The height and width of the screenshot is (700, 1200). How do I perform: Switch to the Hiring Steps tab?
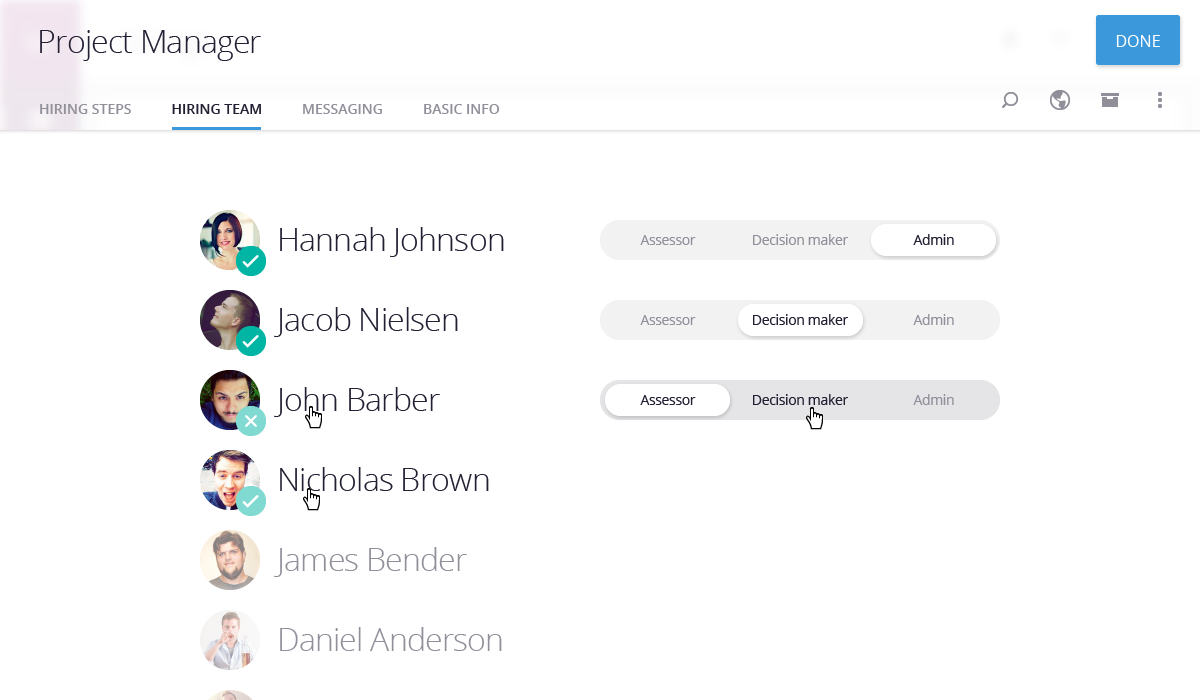click(x=85, y=109)
